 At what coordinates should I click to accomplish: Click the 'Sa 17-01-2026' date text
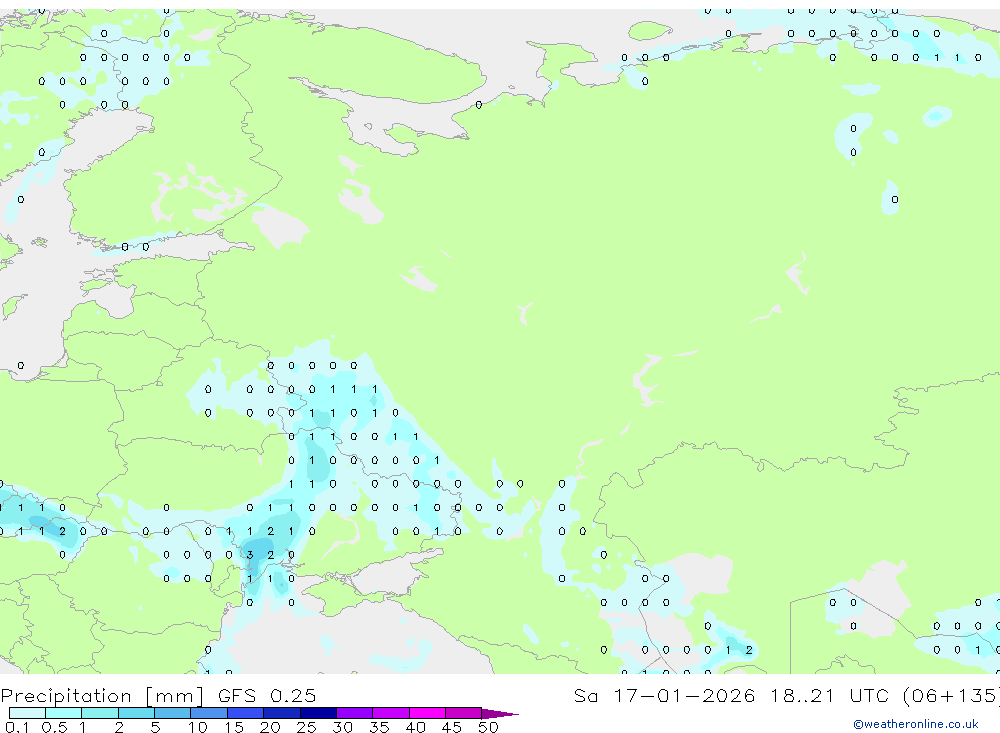click(664, 695)
